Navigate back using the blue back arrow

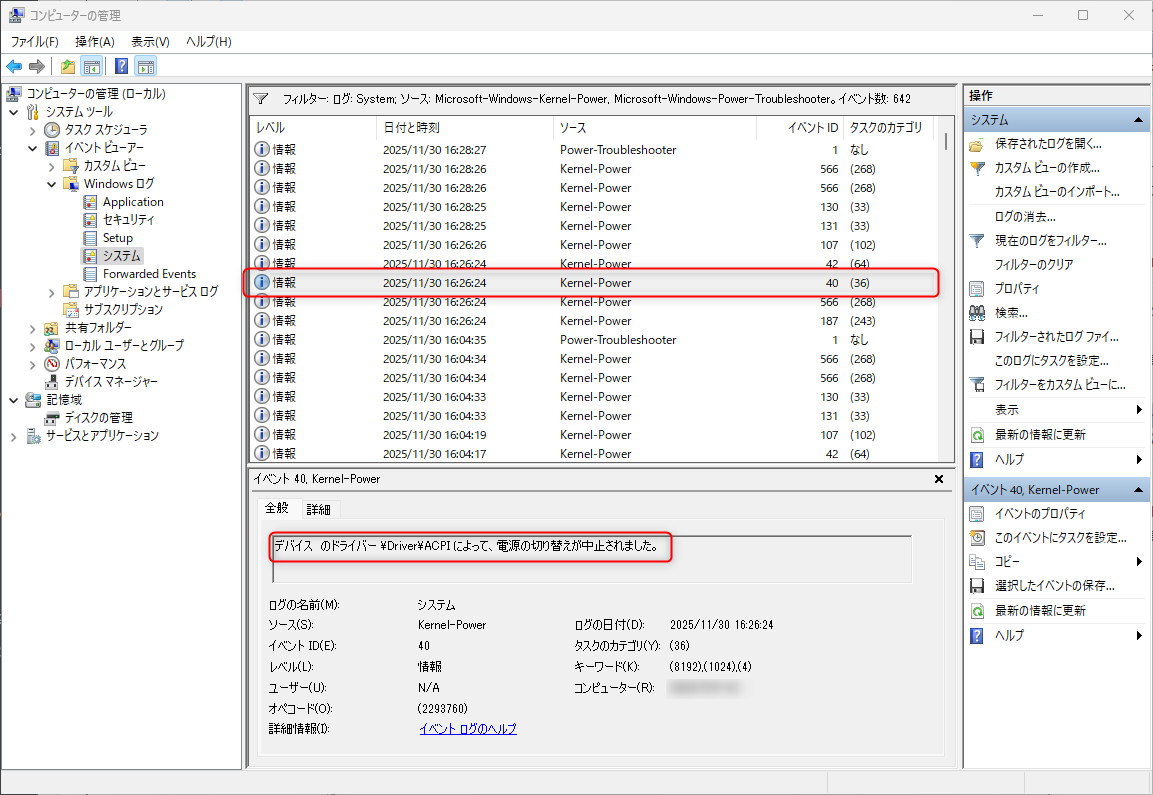(x=13, y=66)
